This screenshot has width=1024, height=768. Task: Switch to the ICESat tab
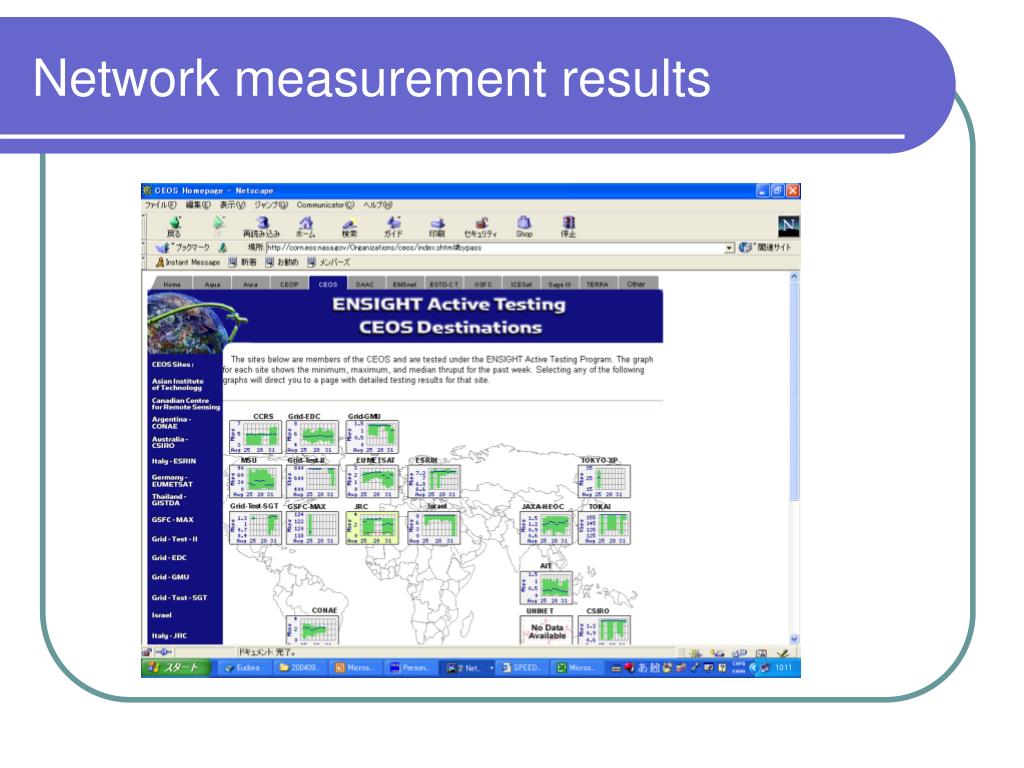[x=521, y=284]
